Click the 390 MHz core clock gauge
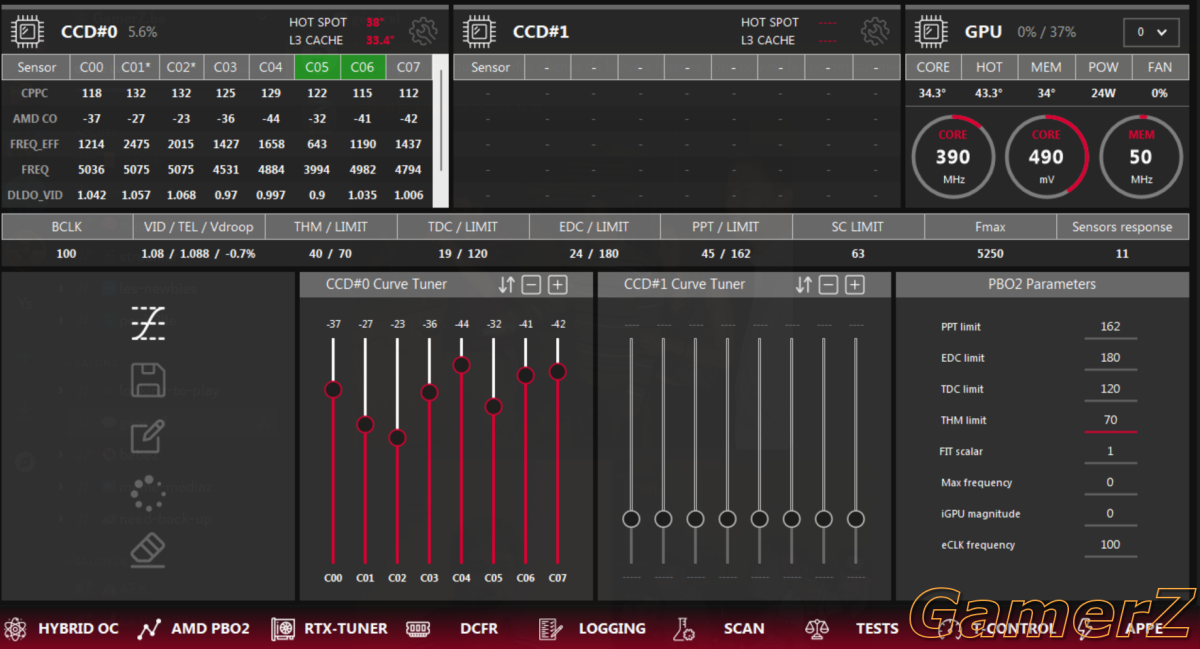The height and width of the screenshot is (649, 1200). [953, 157]
